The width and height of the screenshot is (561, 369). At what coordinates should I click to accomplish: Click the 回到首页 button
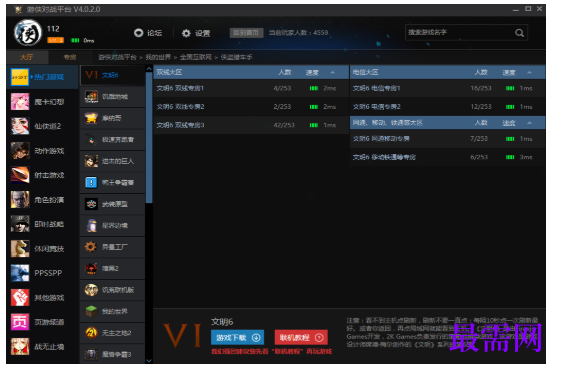[247, 33]
